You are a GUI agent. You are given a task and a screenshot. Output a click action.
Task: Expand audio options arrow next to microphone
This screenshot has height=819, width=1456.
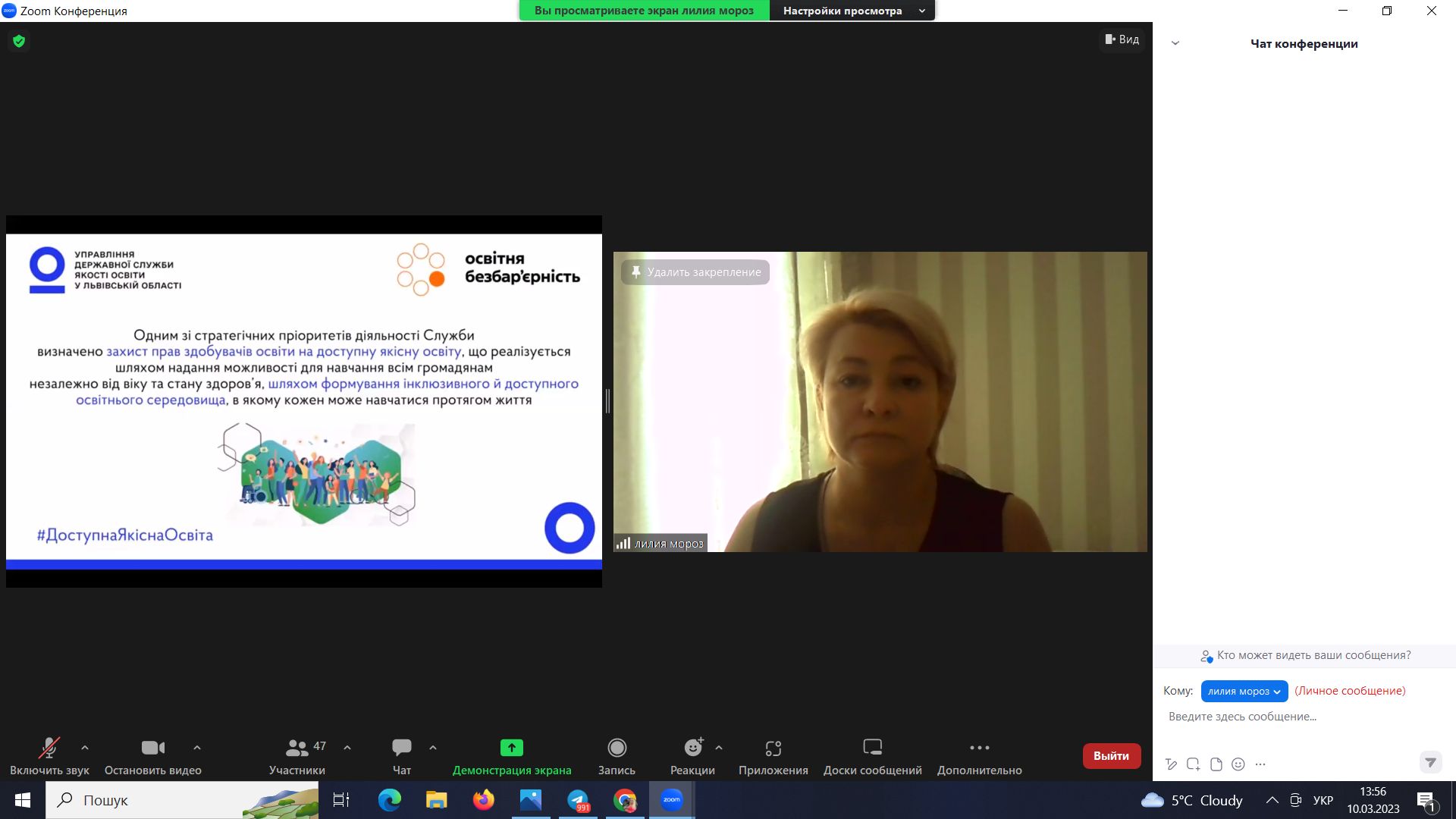coord(85,748)
